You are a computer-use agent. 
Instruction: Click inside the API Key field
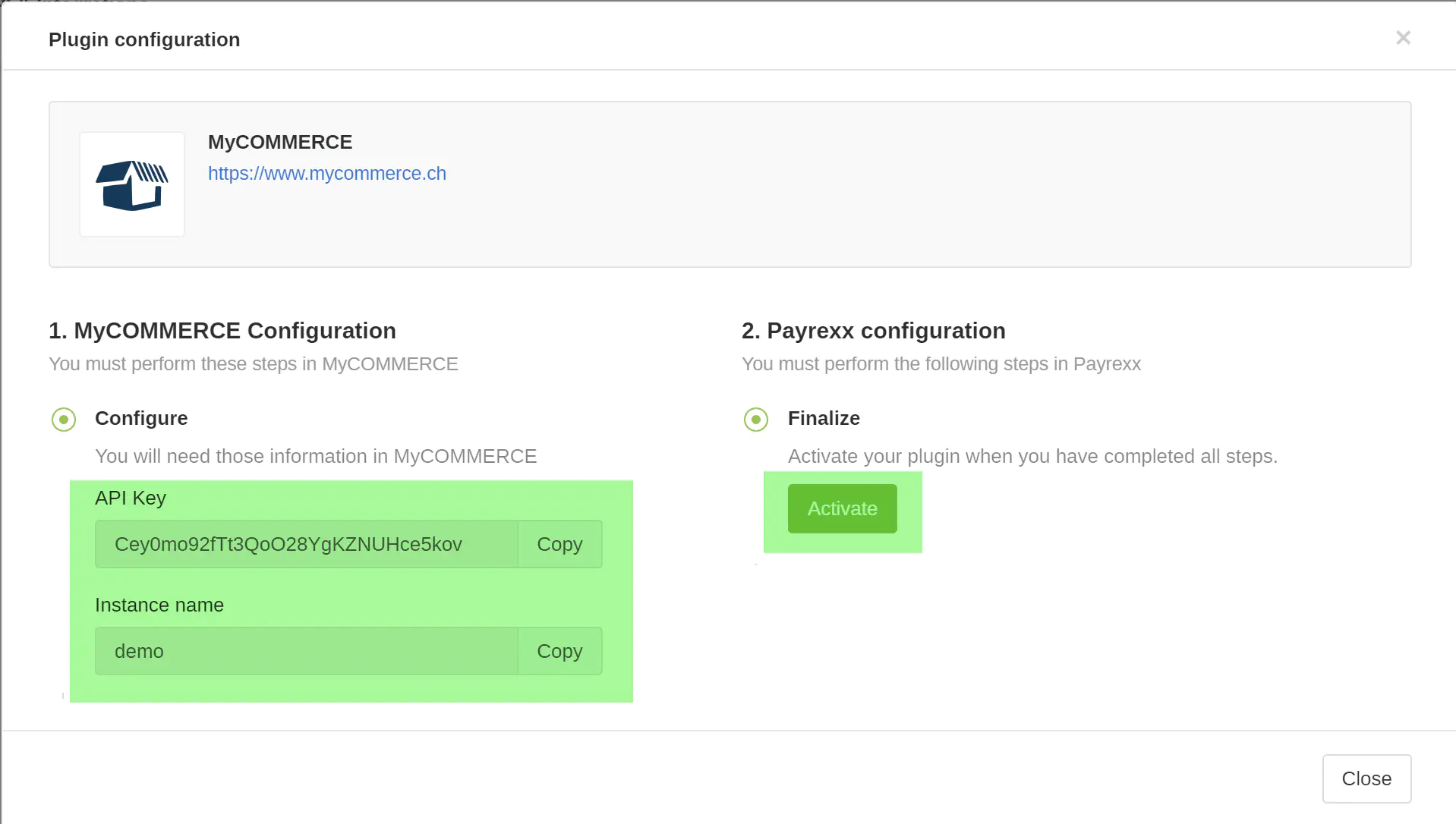click(306, 545)
